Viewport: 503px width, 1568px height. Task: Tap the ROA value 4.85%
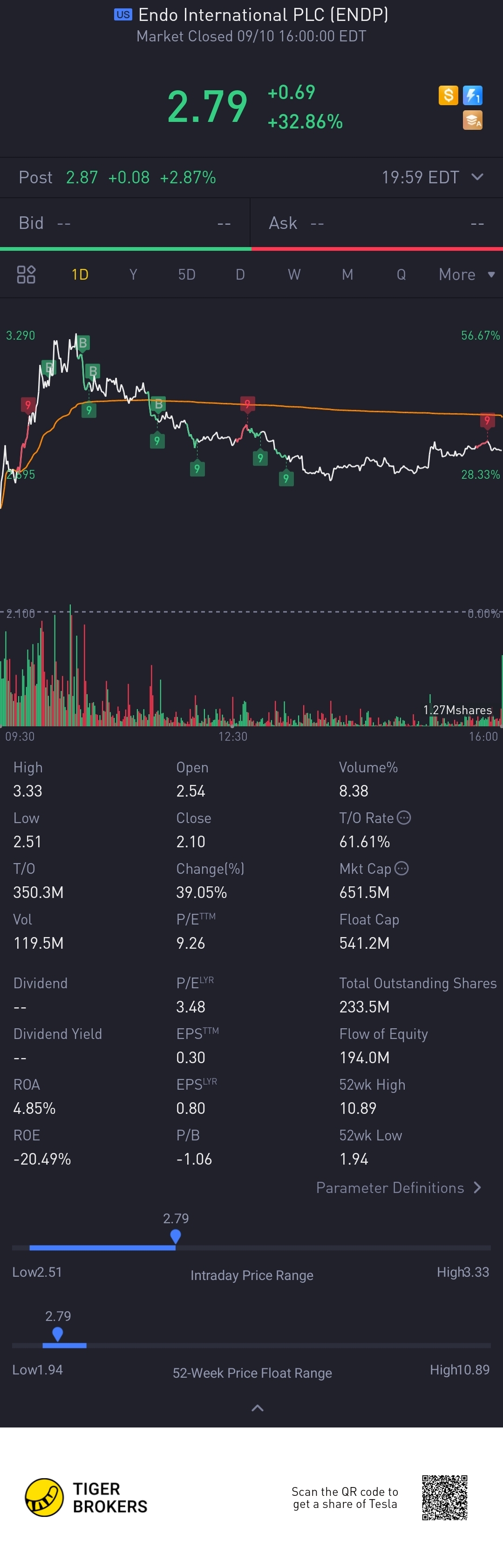point(34,1108)
